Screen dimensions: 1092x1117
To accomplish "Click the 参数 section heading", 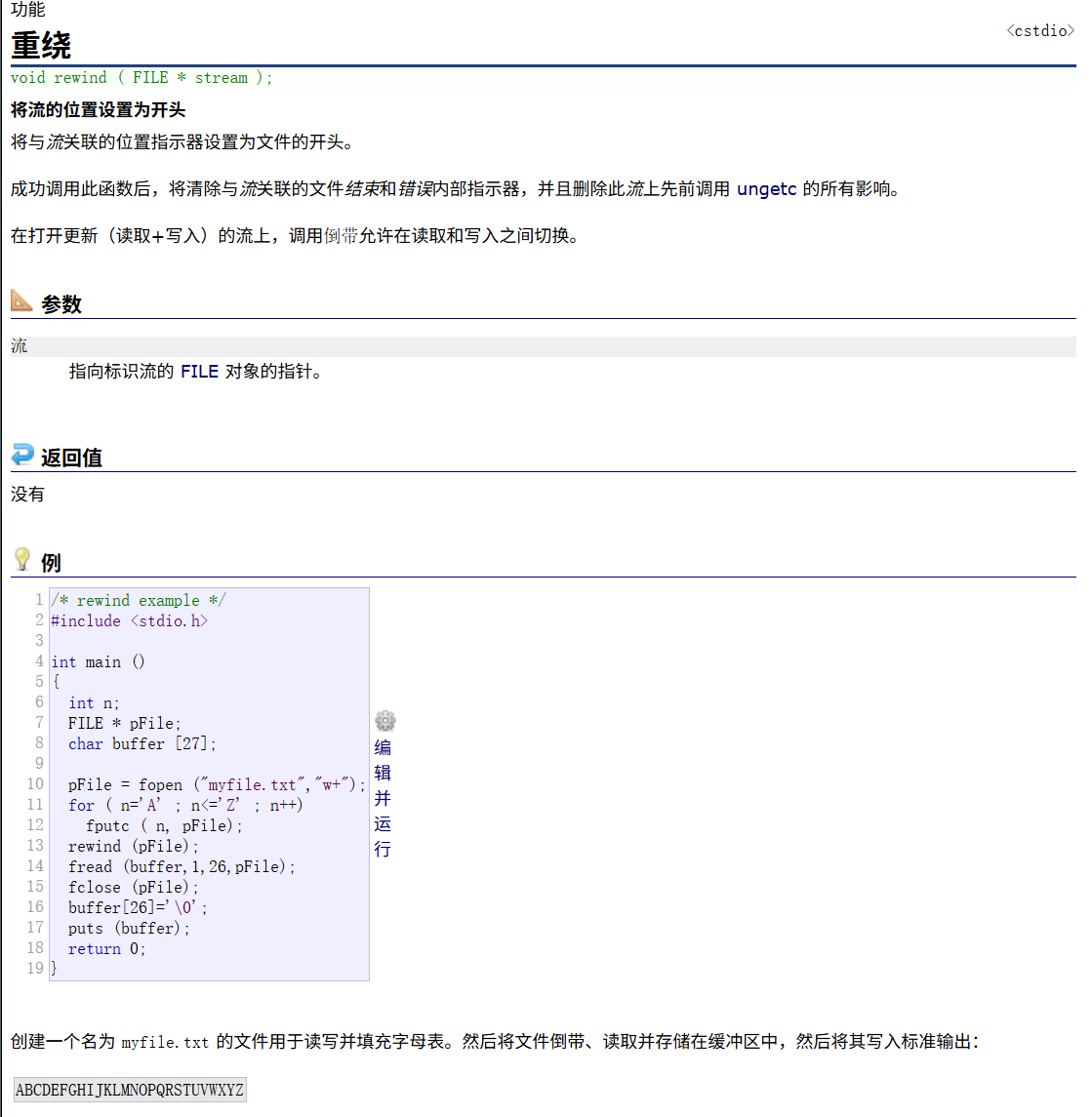I will [61, 304].
